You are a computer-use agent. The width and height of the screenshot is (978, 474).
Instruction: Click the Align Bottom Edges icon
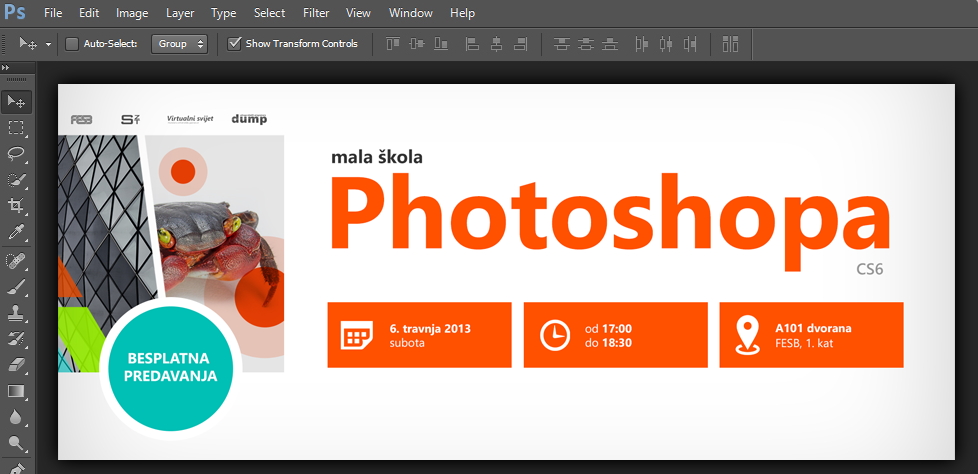click(x=442, y=44)
